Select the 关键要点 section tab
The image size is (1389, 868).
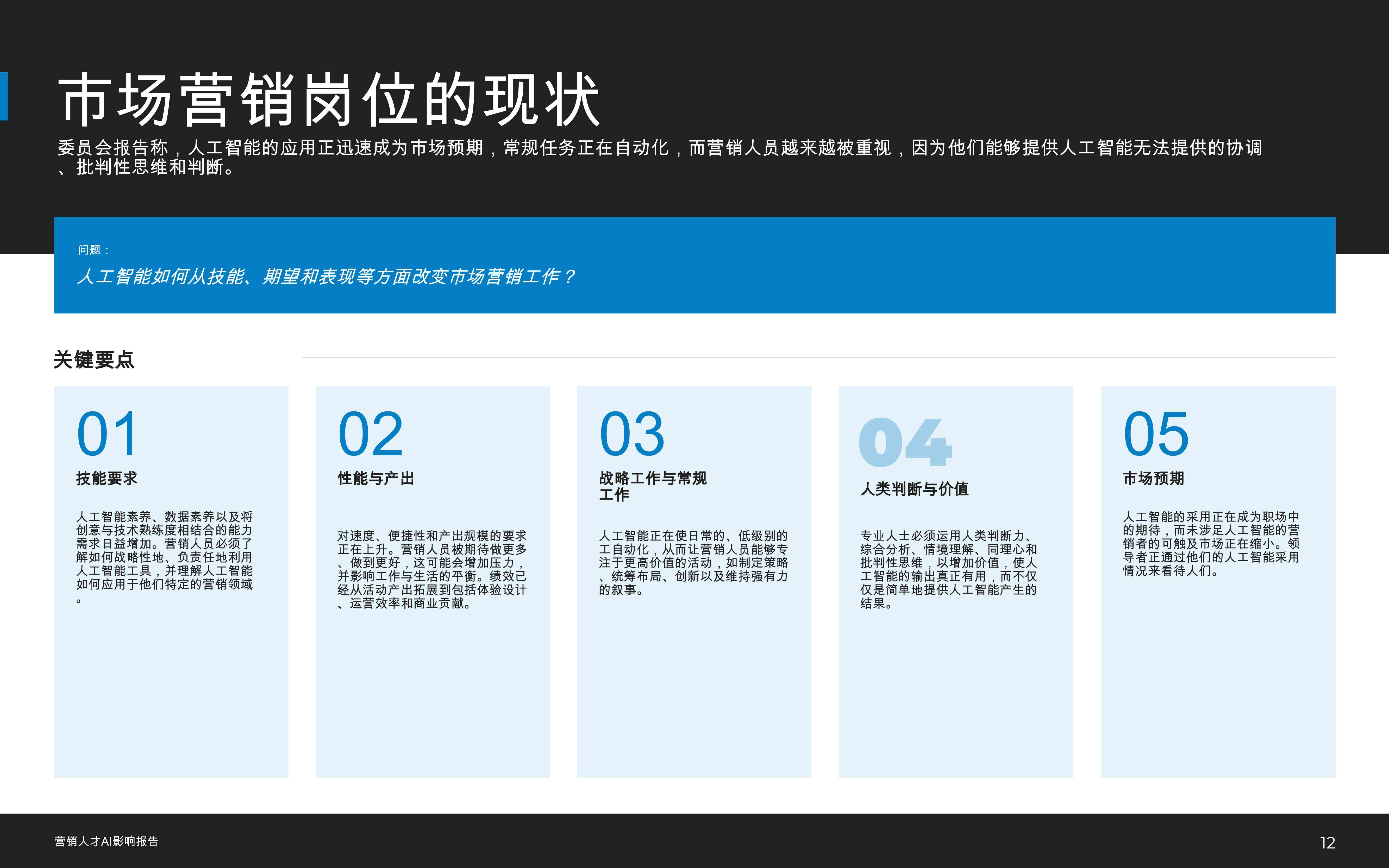95,361
